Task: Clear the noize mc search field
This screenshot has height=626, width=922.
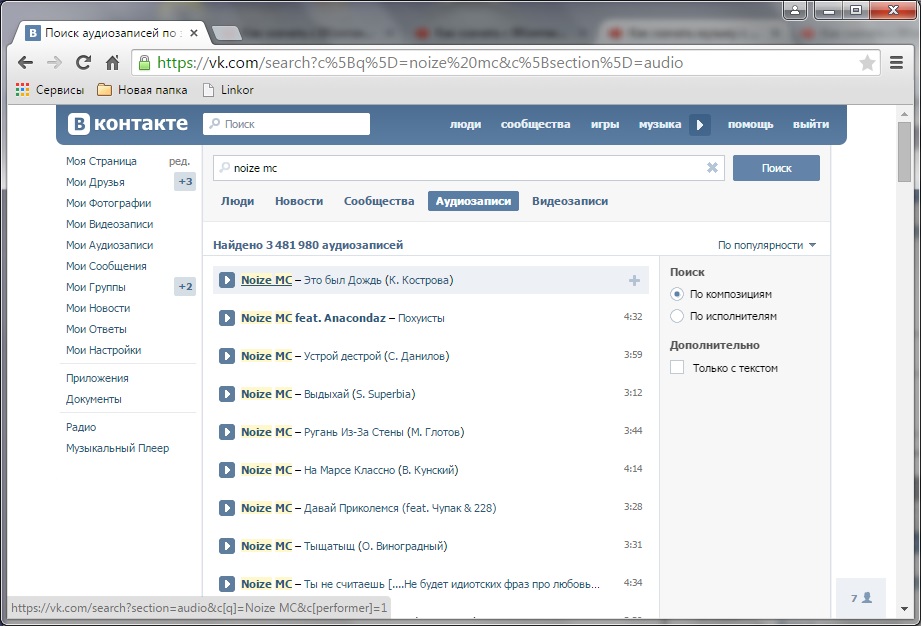Action: [x=712, y=168]
